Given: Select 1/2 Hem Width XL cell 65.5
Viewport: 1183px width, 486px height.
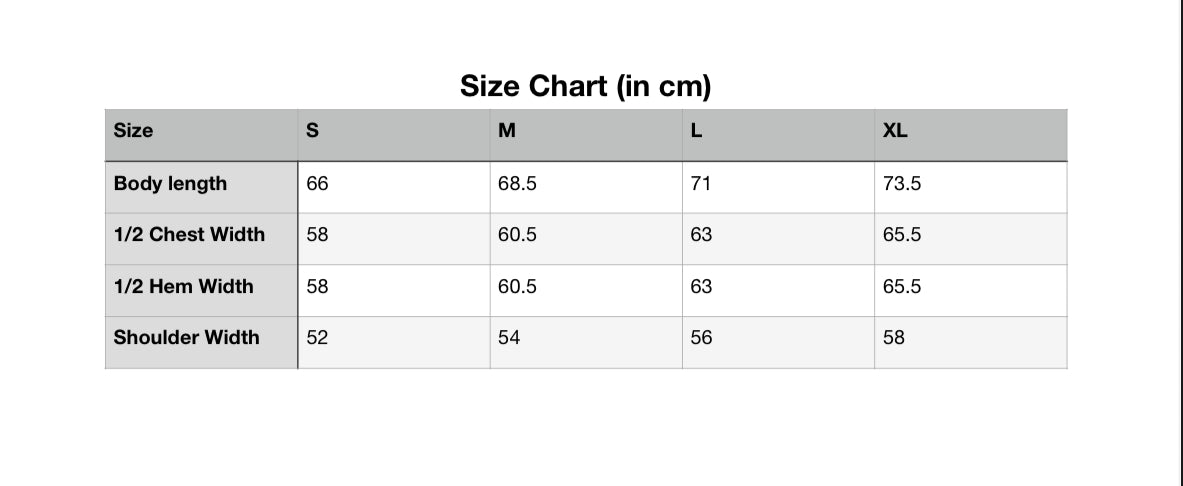Looking at the screenshot, I should click(971, 291).
